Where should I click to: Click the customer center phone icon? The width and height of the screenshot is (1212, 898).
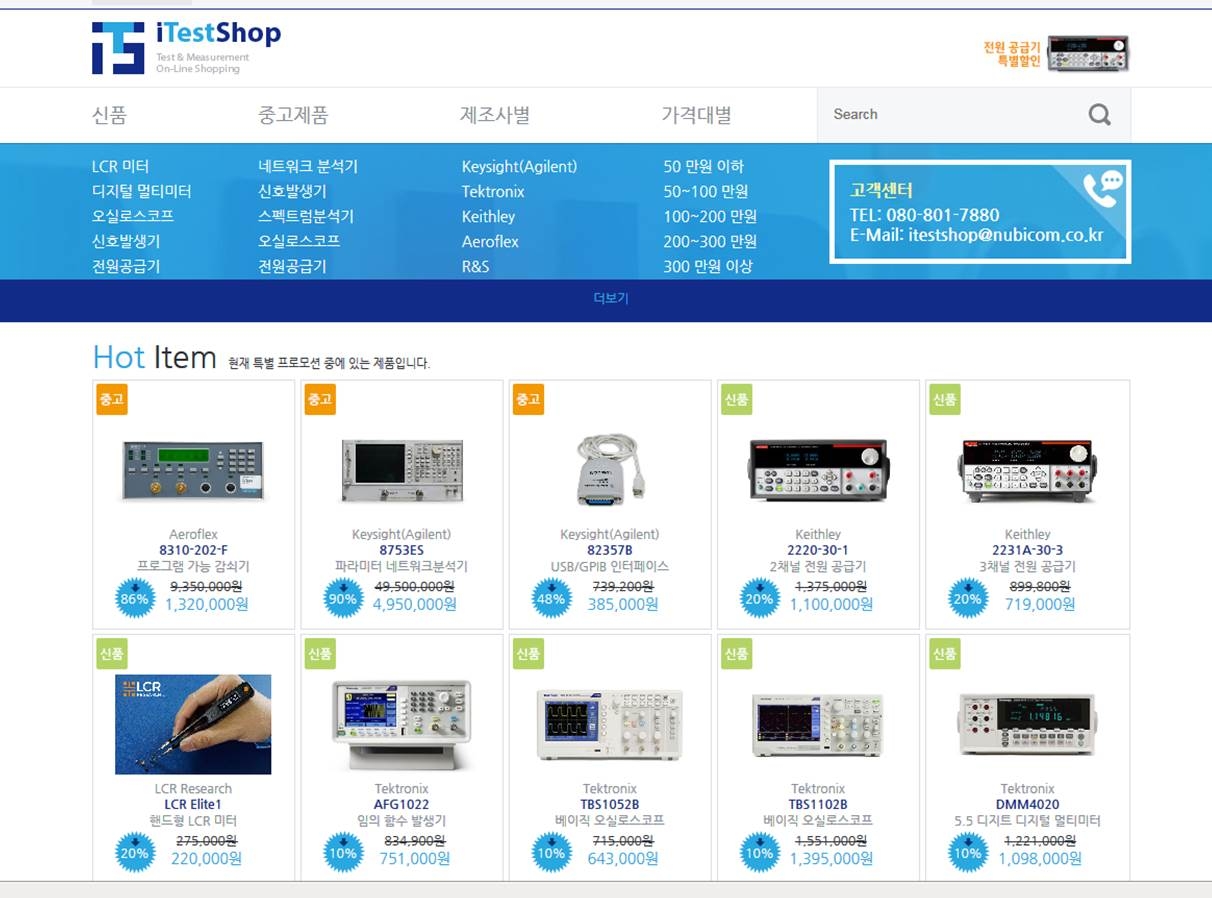[x=1102, y=187]
